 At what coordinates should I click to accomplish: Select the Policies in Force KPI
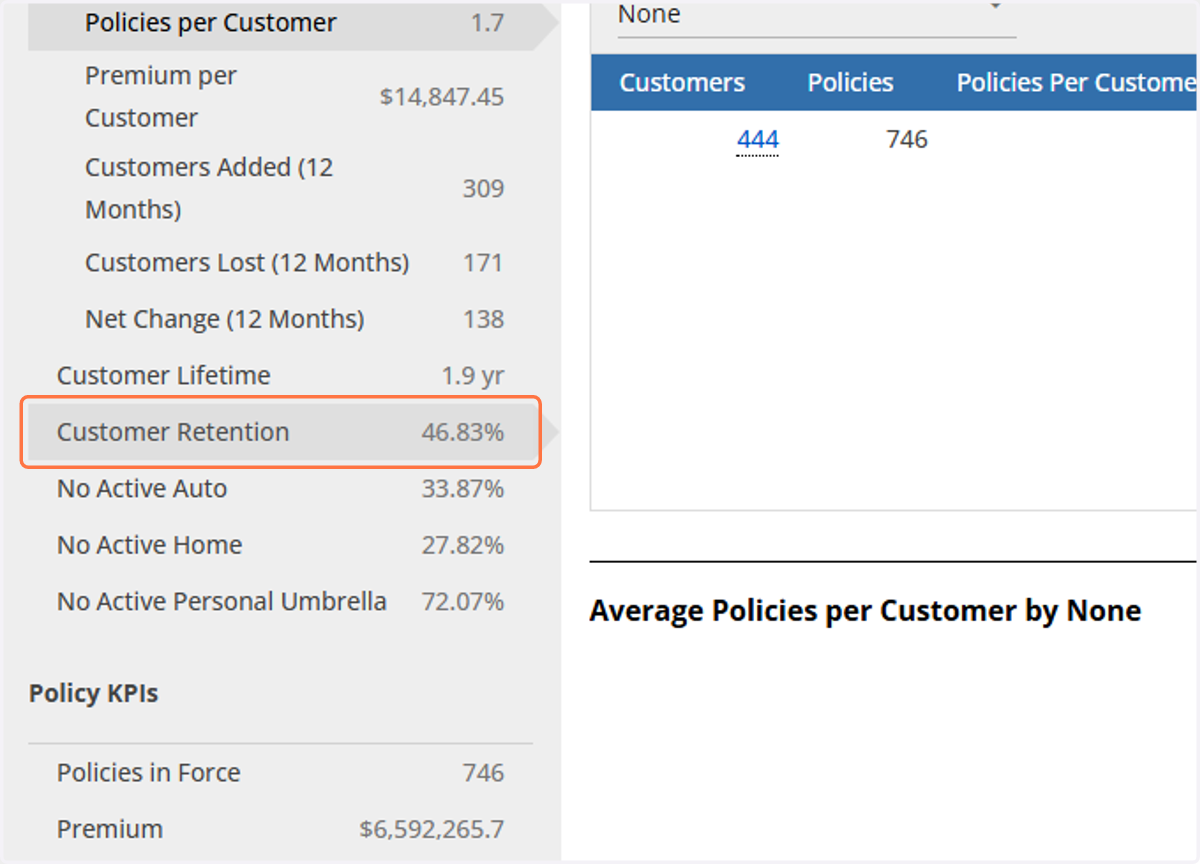[x=280, y=773]
